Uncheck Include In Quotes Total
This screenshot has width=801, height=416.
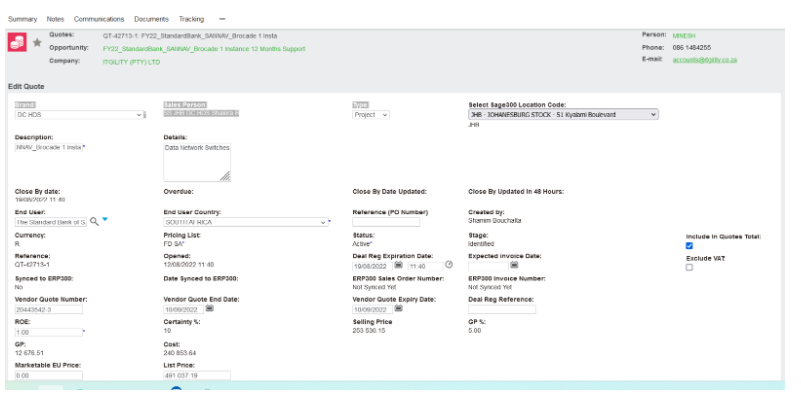689,246
